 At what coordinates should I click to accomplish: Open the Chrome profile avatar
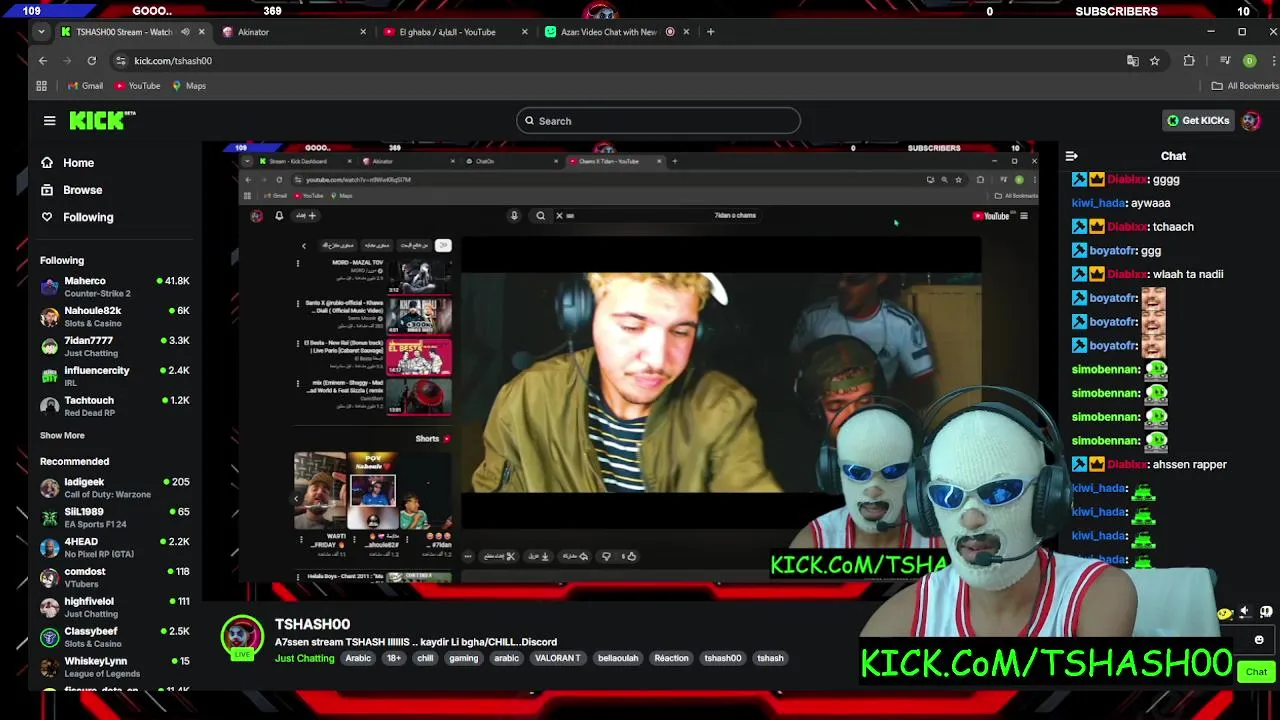1249,61
